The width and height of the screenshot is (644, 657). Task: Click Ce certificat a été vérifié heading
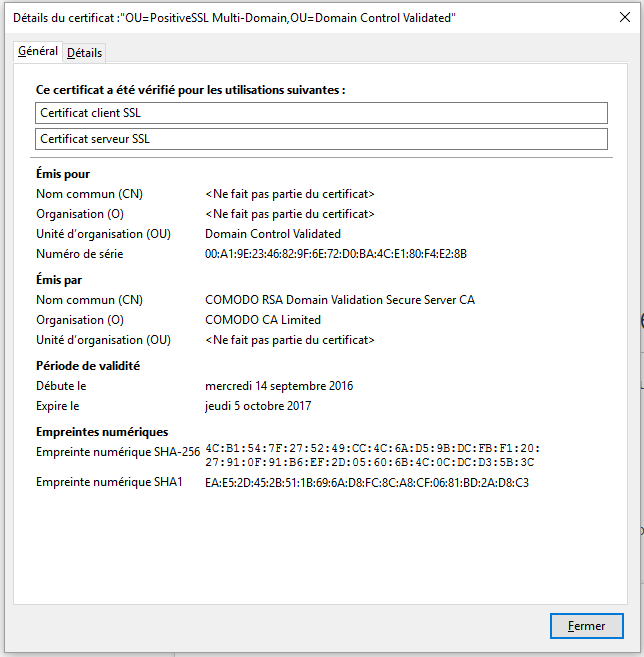(x=191, y=90)
